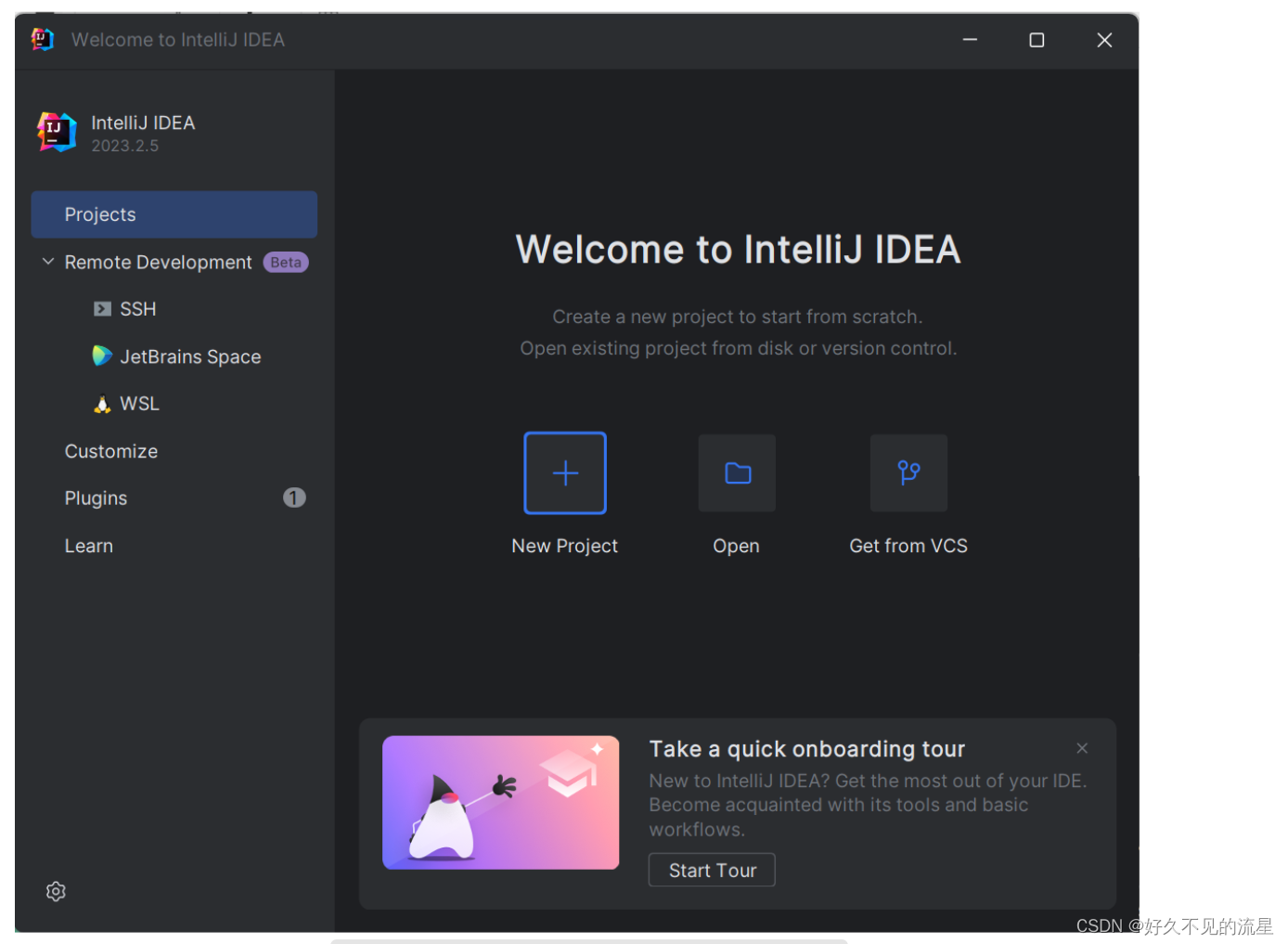The width and height of the screenshot is (1288, 944).
Task: Collapse the Remote Development section
Action: pos(48,262)
